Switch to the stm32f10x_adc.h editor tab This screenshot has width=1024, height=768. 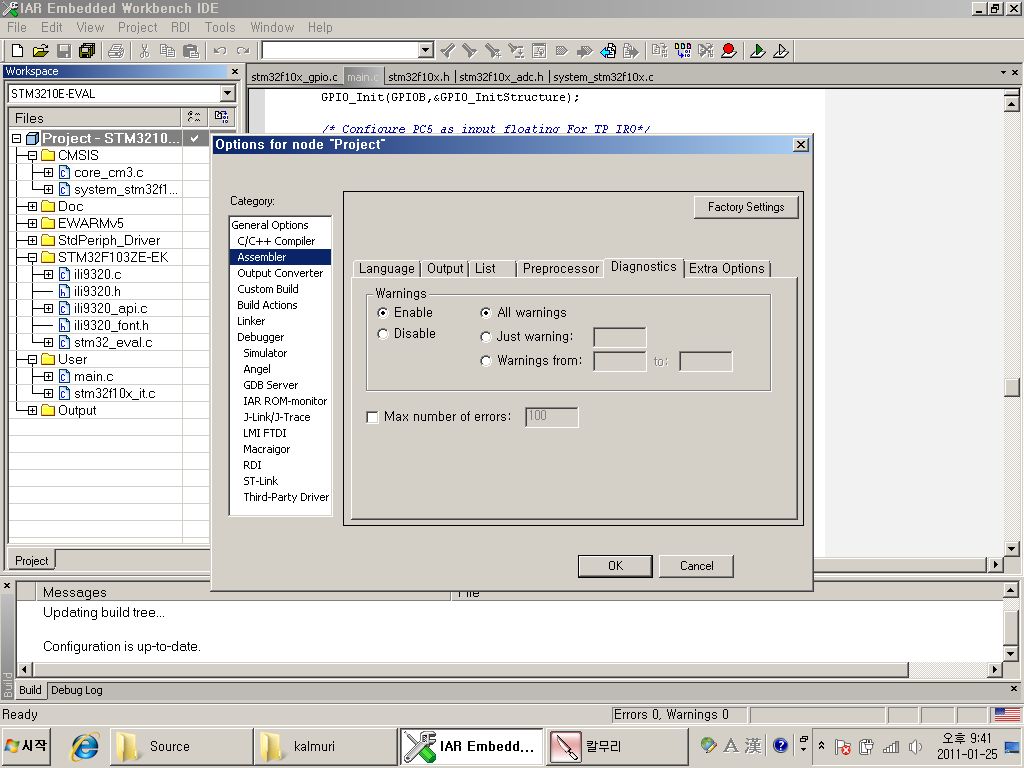tap(502, 77)
